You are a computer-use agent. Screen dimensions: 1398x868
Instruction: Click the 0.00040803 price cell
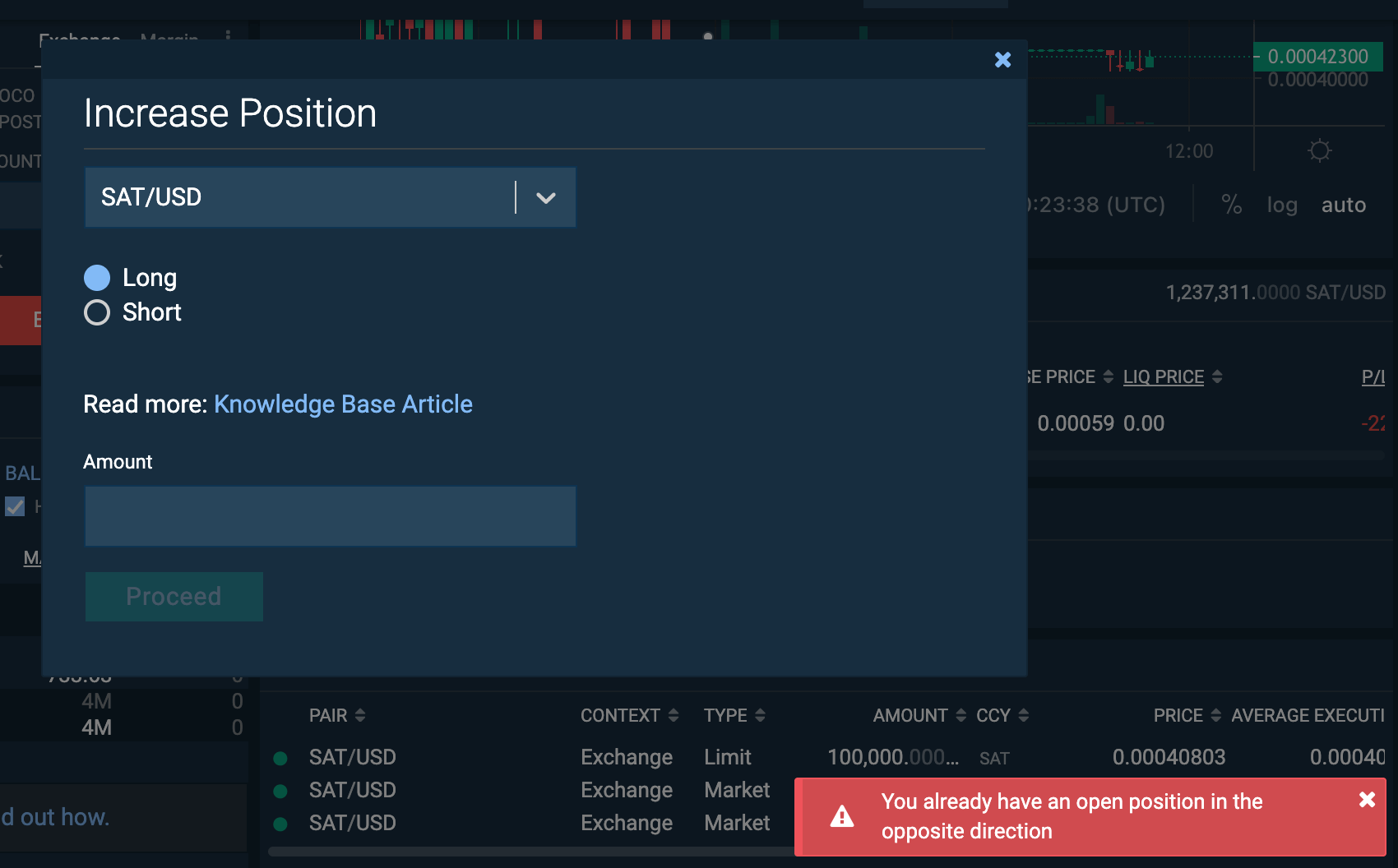[x=1169, y=757]
